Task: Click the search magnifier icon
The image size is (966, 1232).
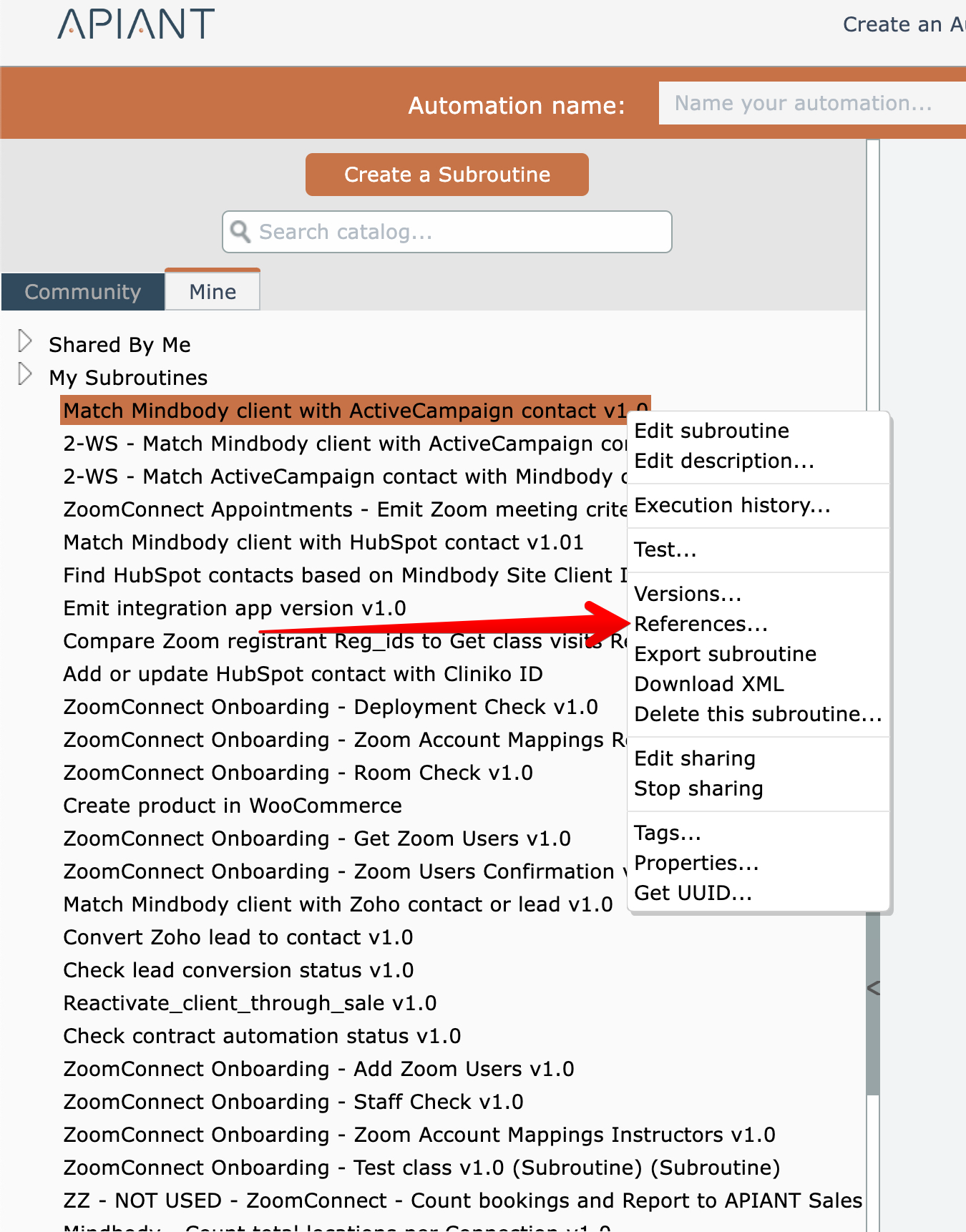Action: tap(240, 232)
